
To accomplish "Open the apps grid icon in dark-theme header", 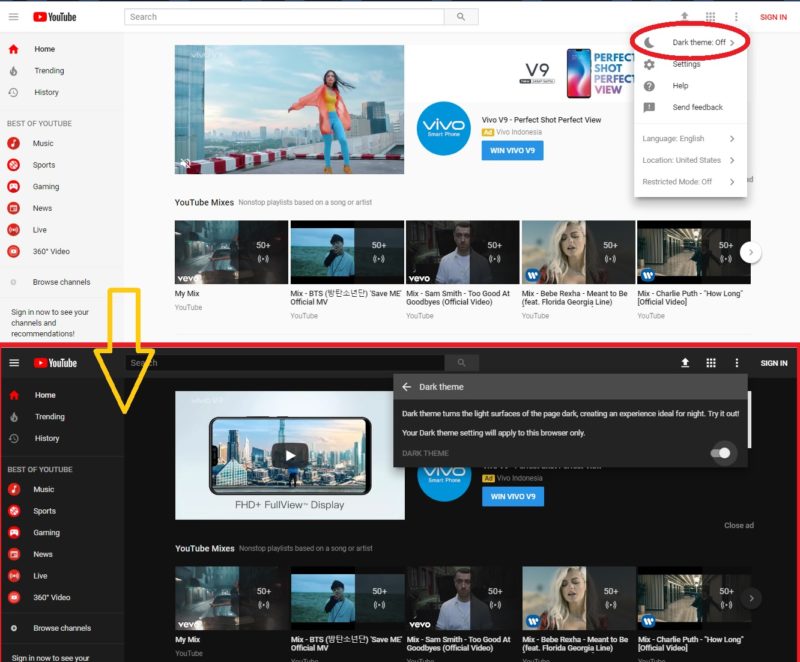I will 711,363.
